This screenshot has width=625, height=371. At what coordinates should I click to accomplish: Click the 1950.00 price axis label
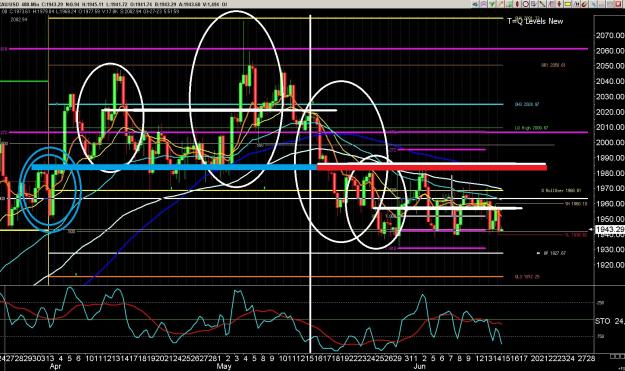(x=610, y=219)
